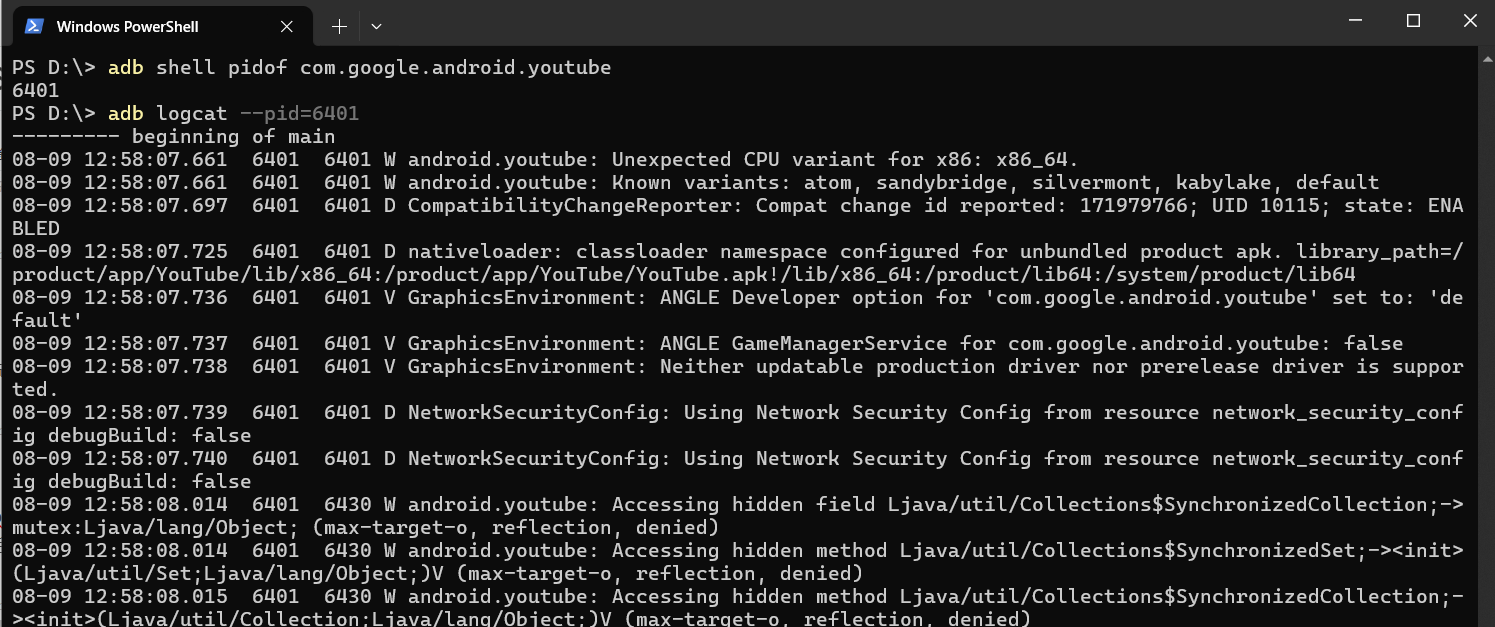Click the GameManagerService false log line
The image size is (1495, 627).
tap(700, 343)
